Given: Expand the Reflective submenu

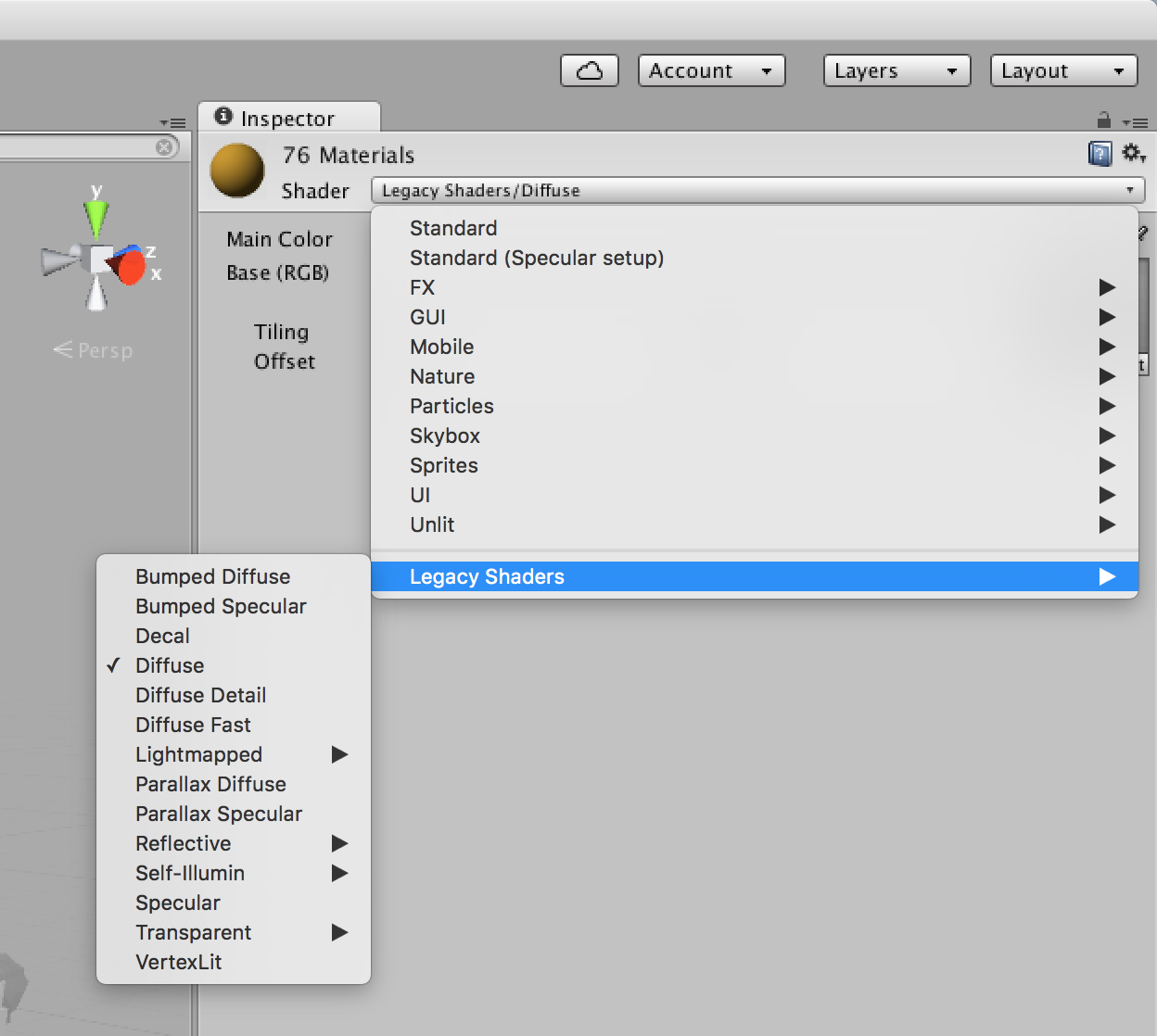Looking at the screenshot, I should (234, 843).
